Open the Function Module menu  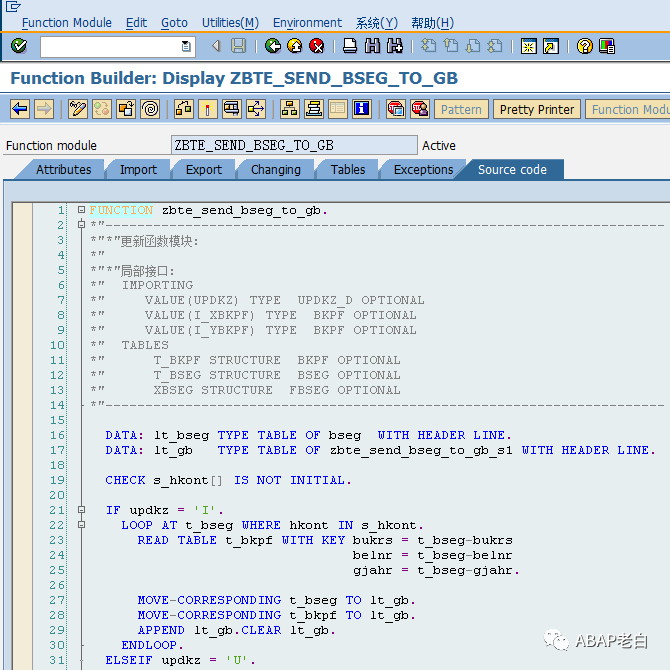(x=67, y=23)
